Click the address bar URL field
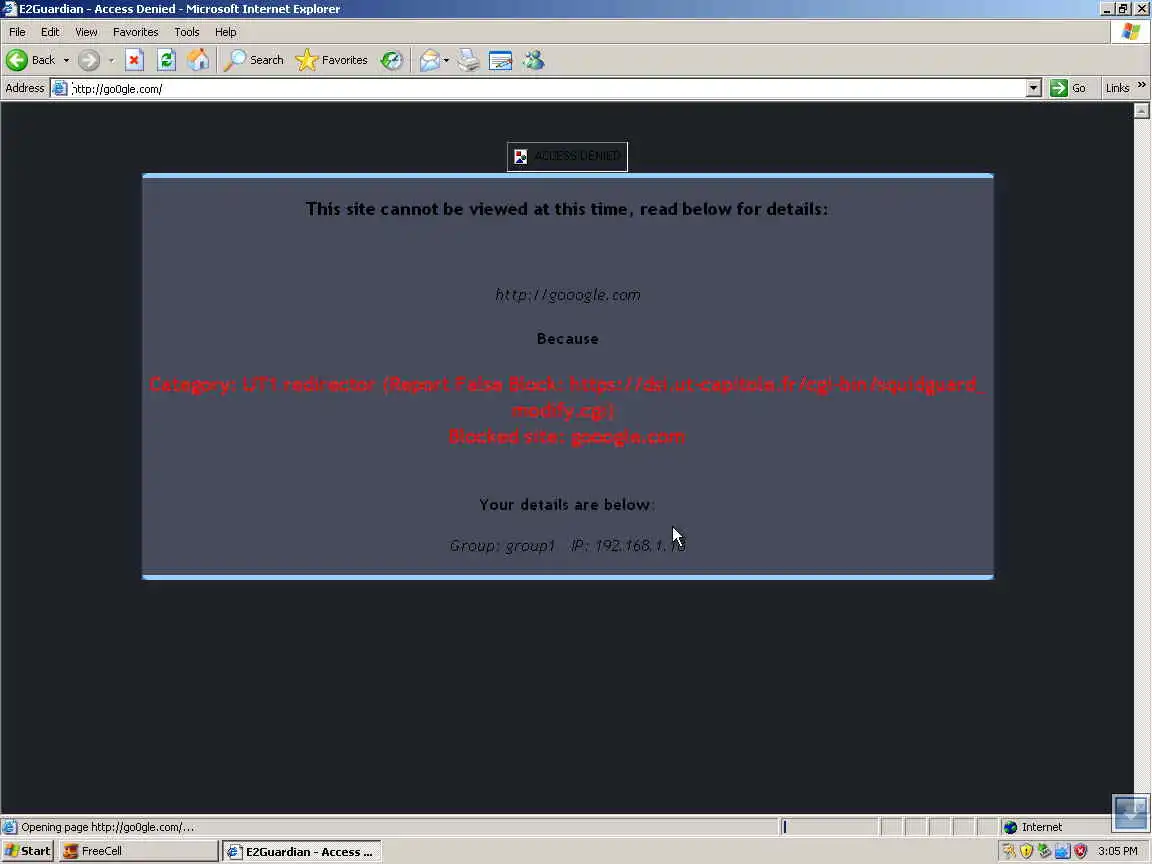 (547, 89)
